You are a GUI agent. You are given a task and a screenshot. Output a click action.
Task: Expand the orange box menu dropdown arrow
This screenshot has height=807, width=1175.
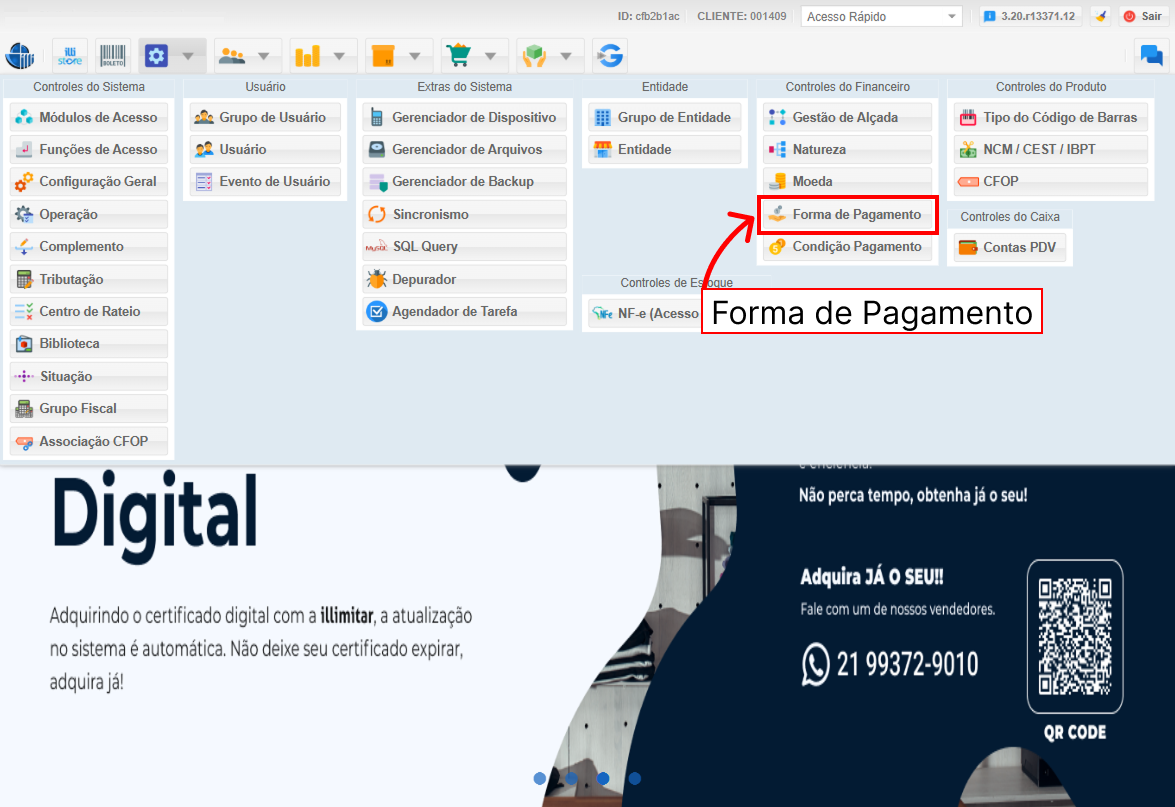(414, 56)
